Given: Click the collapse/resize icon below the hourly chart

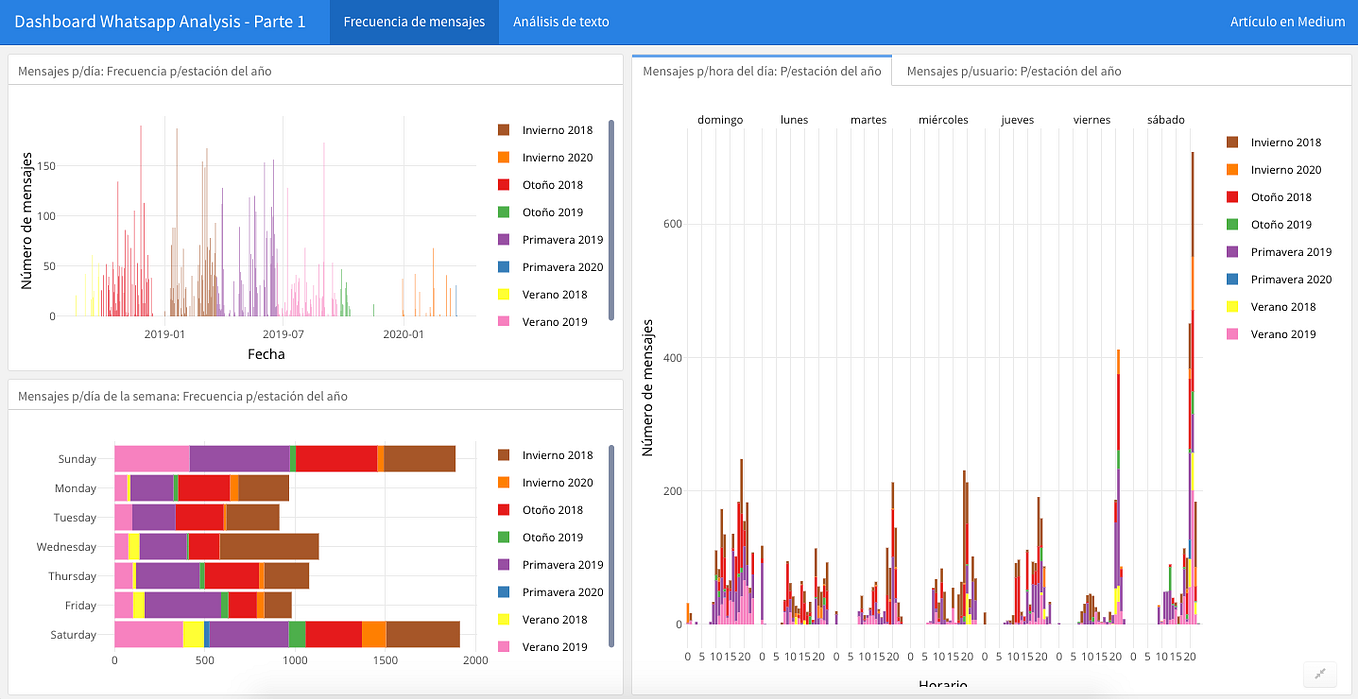Looking at the screenshot, I should (1320, 674).
